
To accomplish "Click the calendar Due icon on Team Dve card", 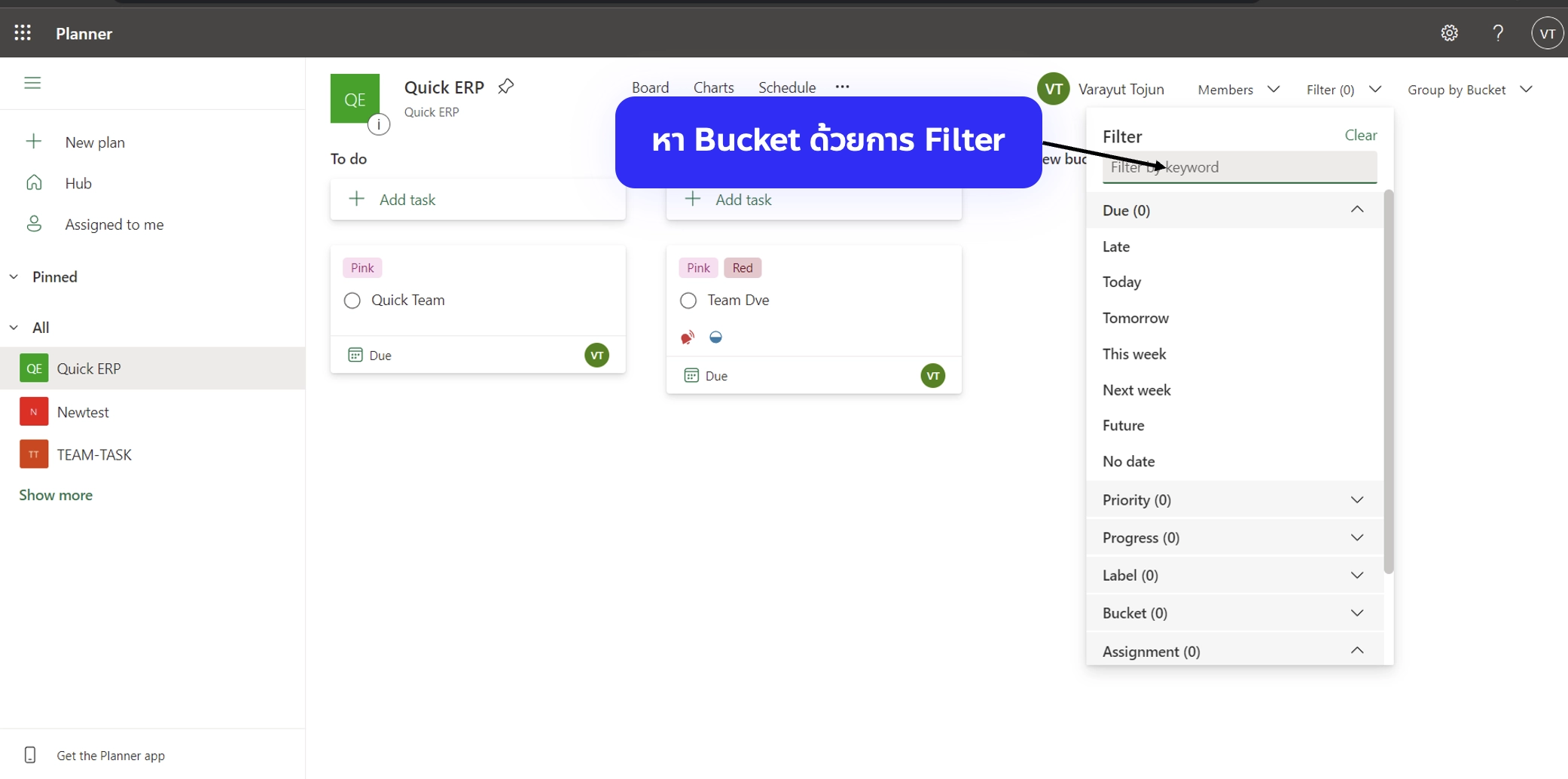I will [x=691, y=375].
